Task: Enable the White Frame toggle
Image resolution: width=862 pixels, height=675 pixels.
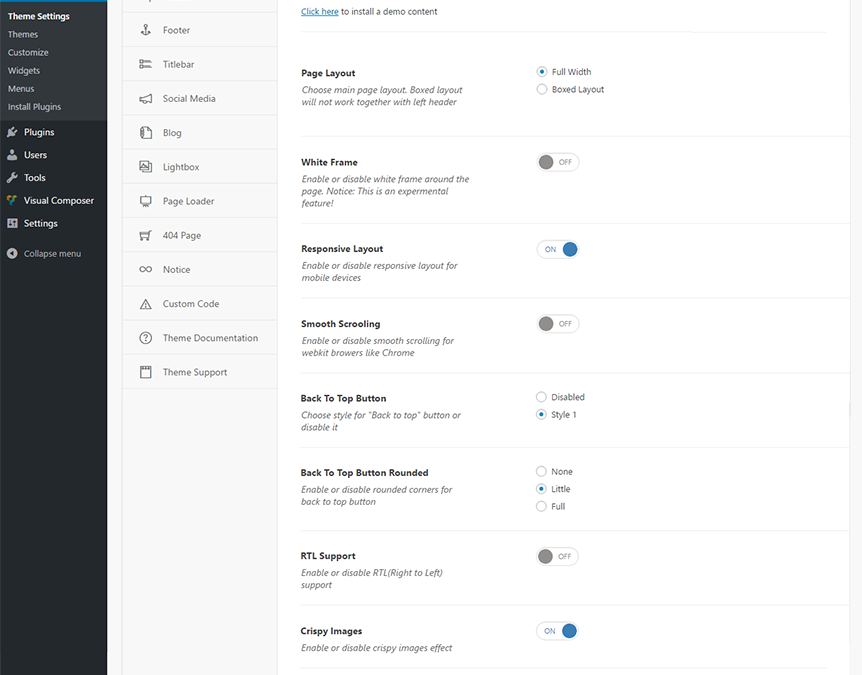Action: pyautogui.click(x=557, y=162)
